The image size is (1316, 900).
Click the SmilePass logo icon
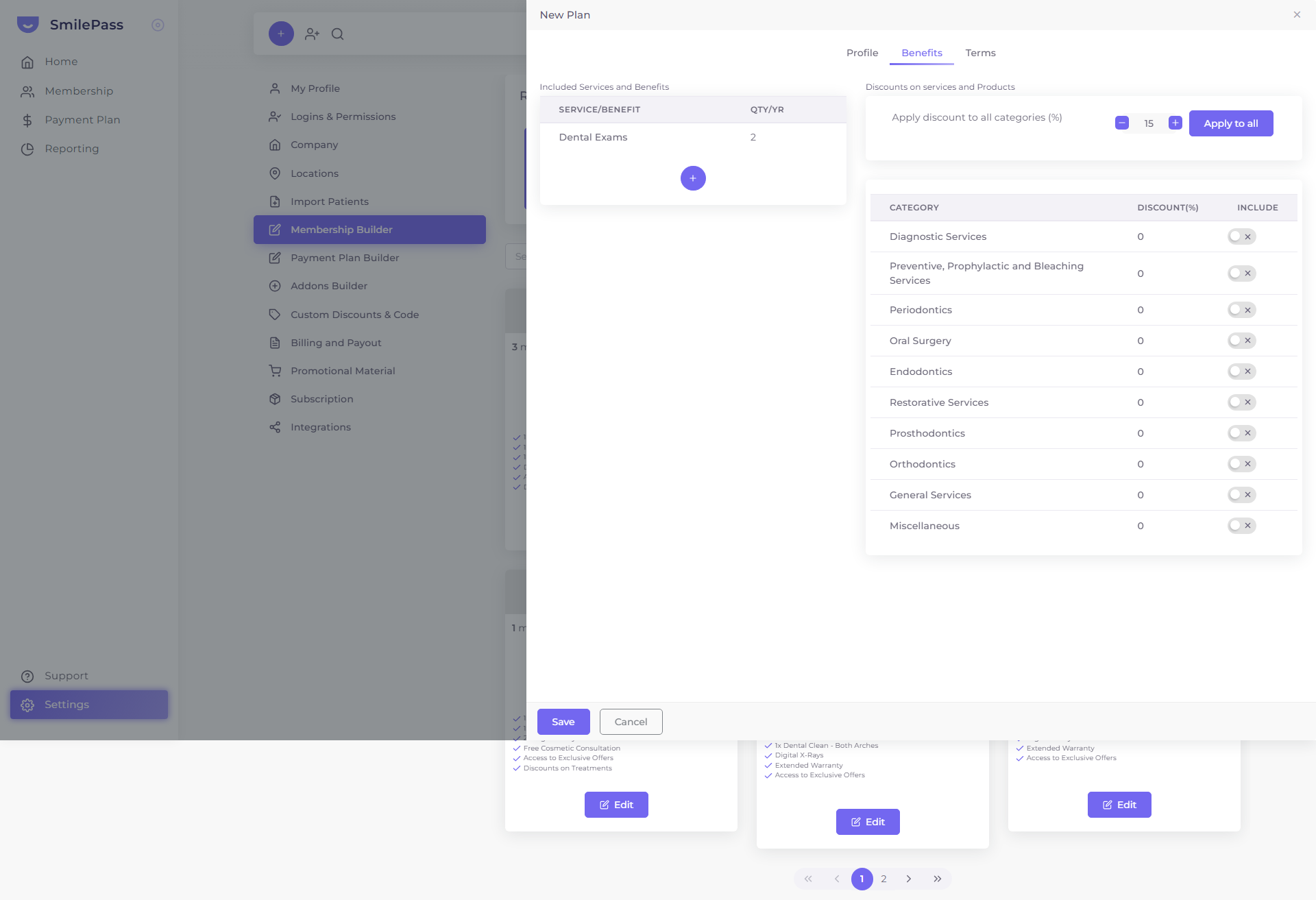[x=28, y=25]
